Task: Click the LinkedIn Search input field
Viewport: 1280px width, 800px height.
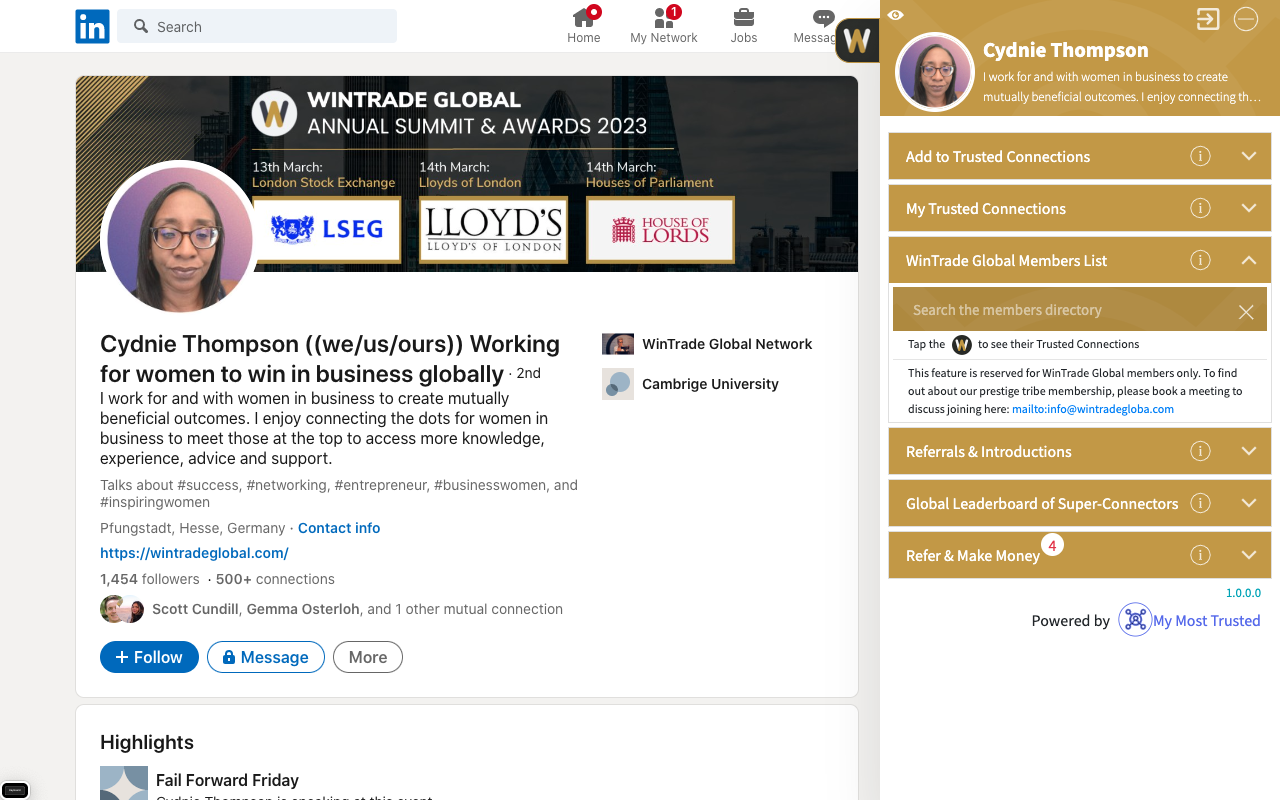Action: coord(257,26)
